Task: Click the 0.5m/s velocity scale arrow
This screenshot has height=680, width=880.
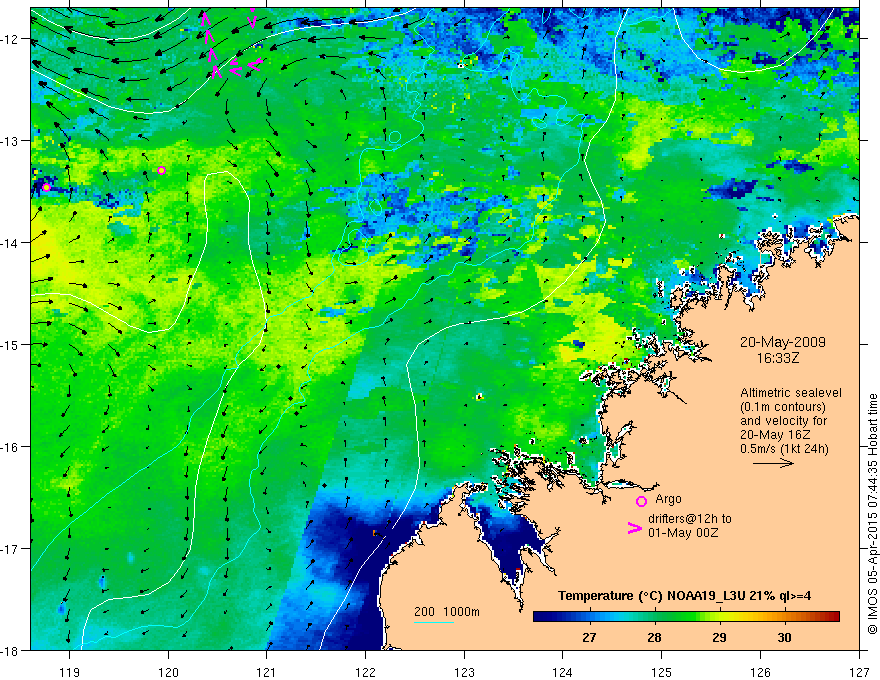Action: (773, 463)
